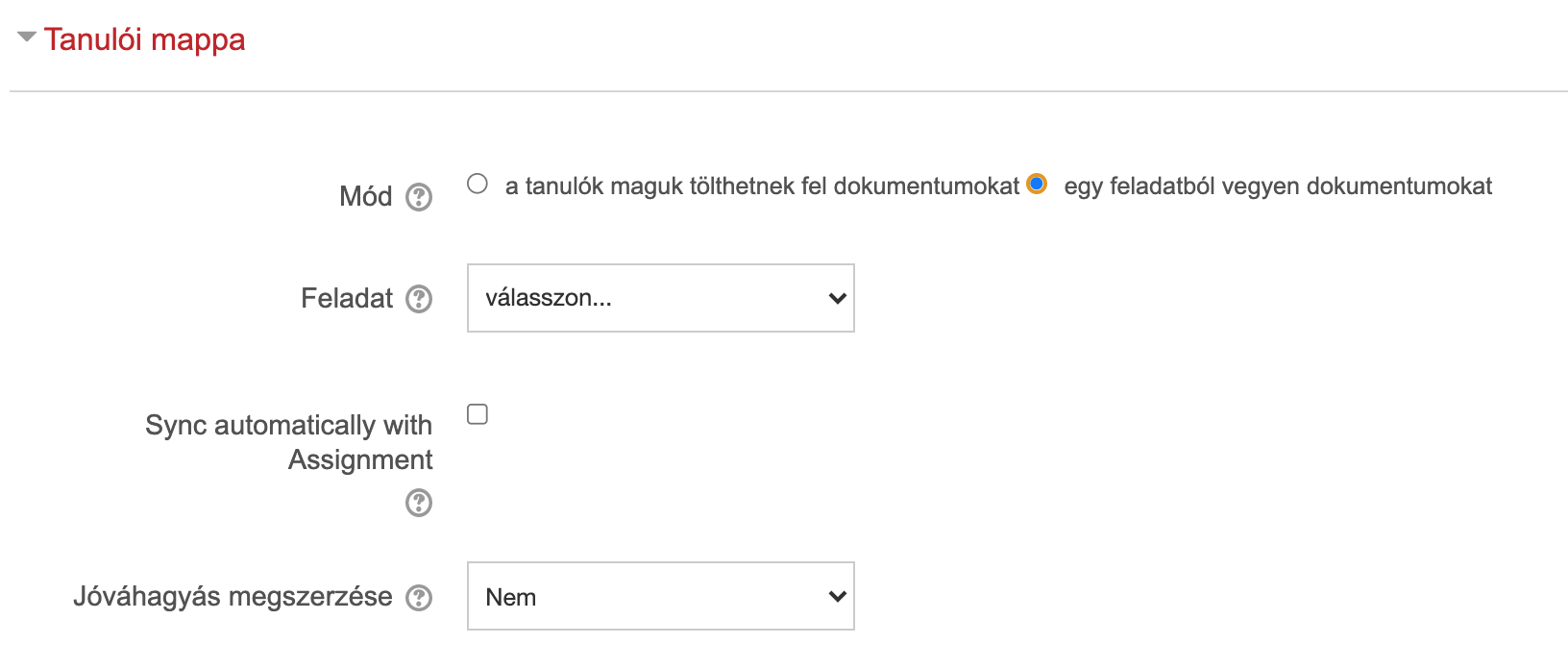1568x669 pixels.
Task: Select radio for tanulók maguk tölthetnek fel
Action: click(x=478, y=184)
